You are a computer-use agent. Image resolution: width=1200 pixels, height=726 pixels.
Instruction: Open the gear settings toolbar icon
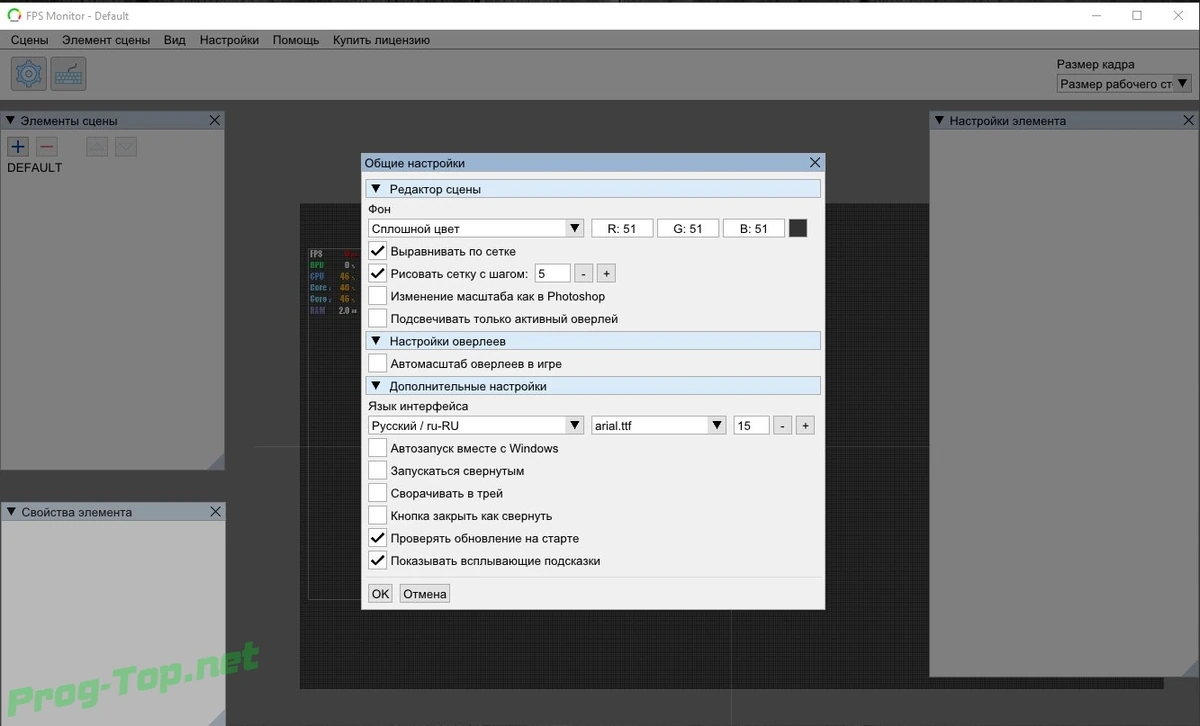click(28, 74)
